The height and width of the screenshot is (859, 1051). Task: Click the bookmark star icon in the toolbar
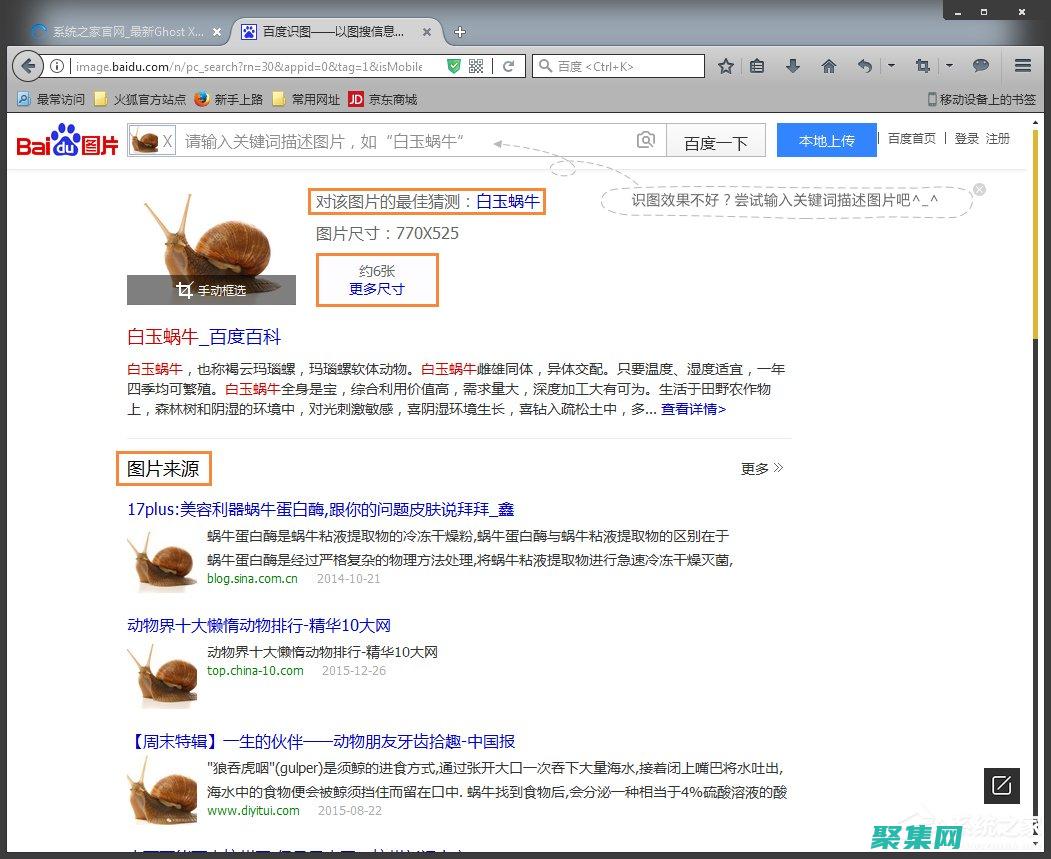click(726, 66)
